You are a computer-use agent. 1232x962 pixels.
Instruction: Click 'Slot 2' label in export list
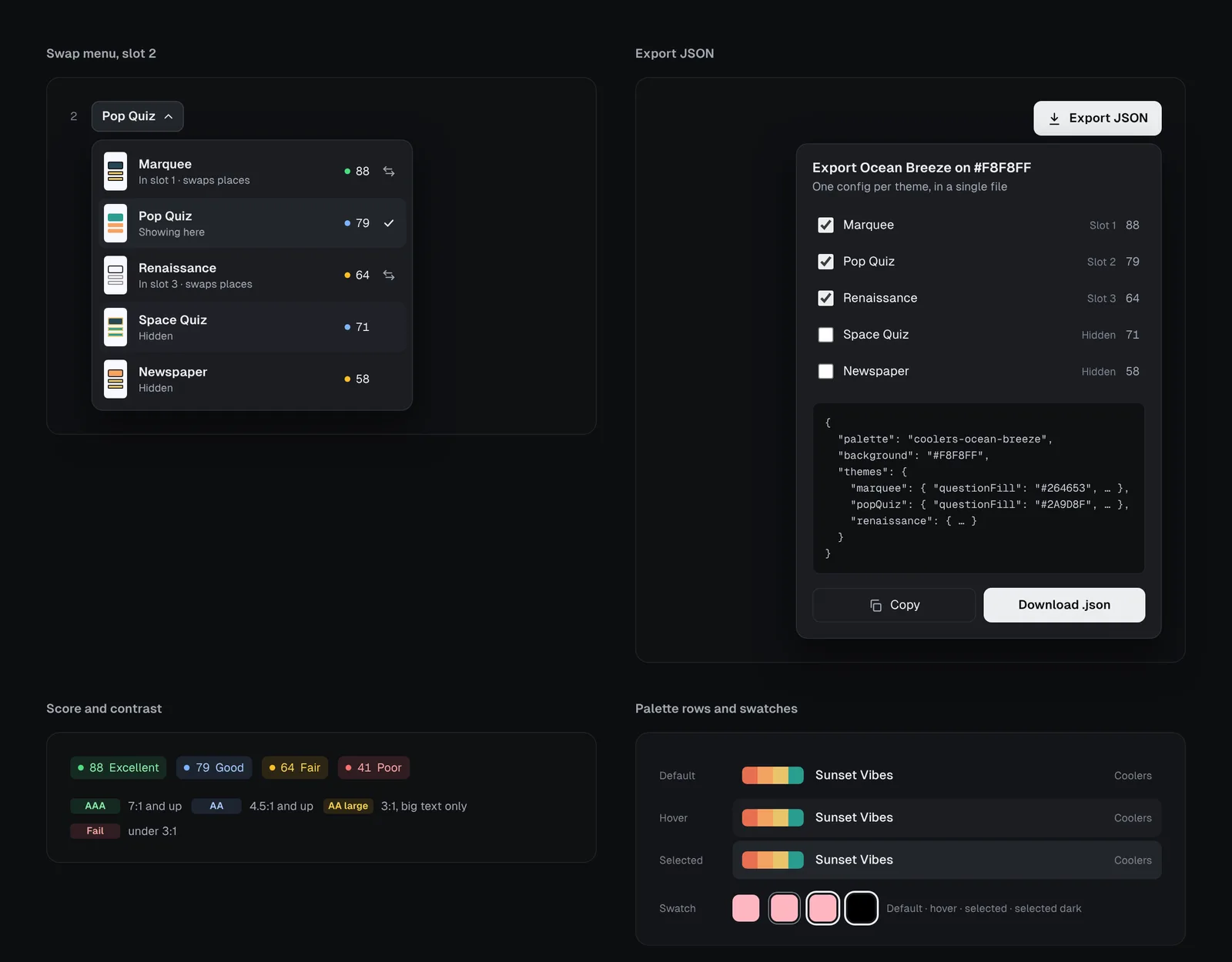click(1101, 262)
